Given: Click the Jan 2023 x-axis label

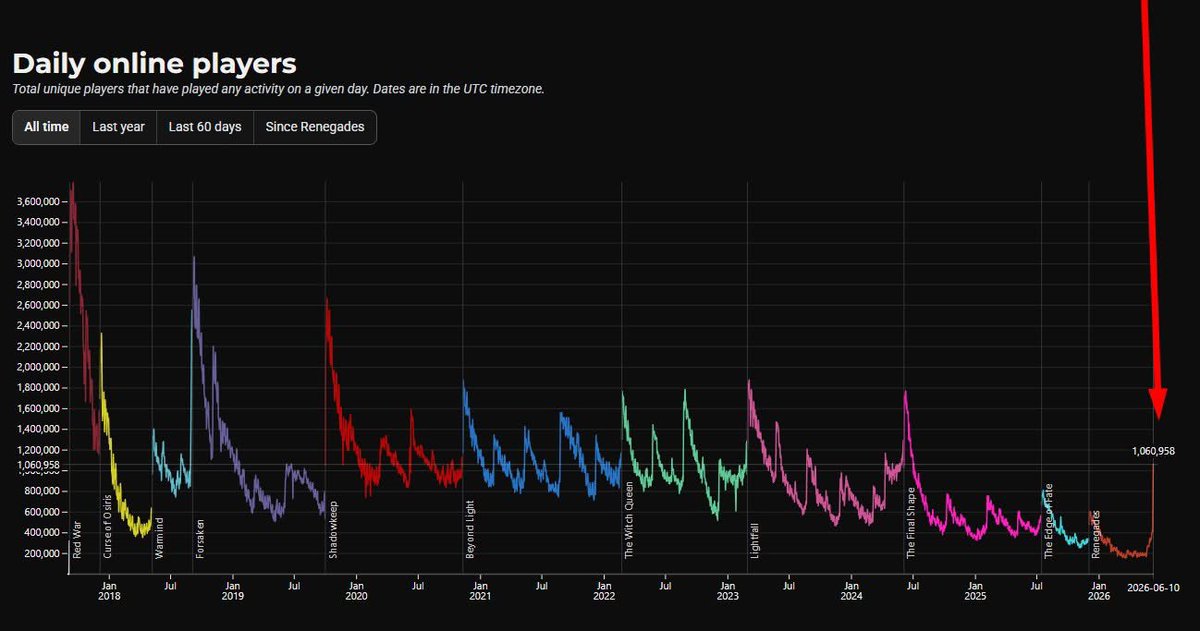Looking at the screenshot, I should tap(727, 590).
